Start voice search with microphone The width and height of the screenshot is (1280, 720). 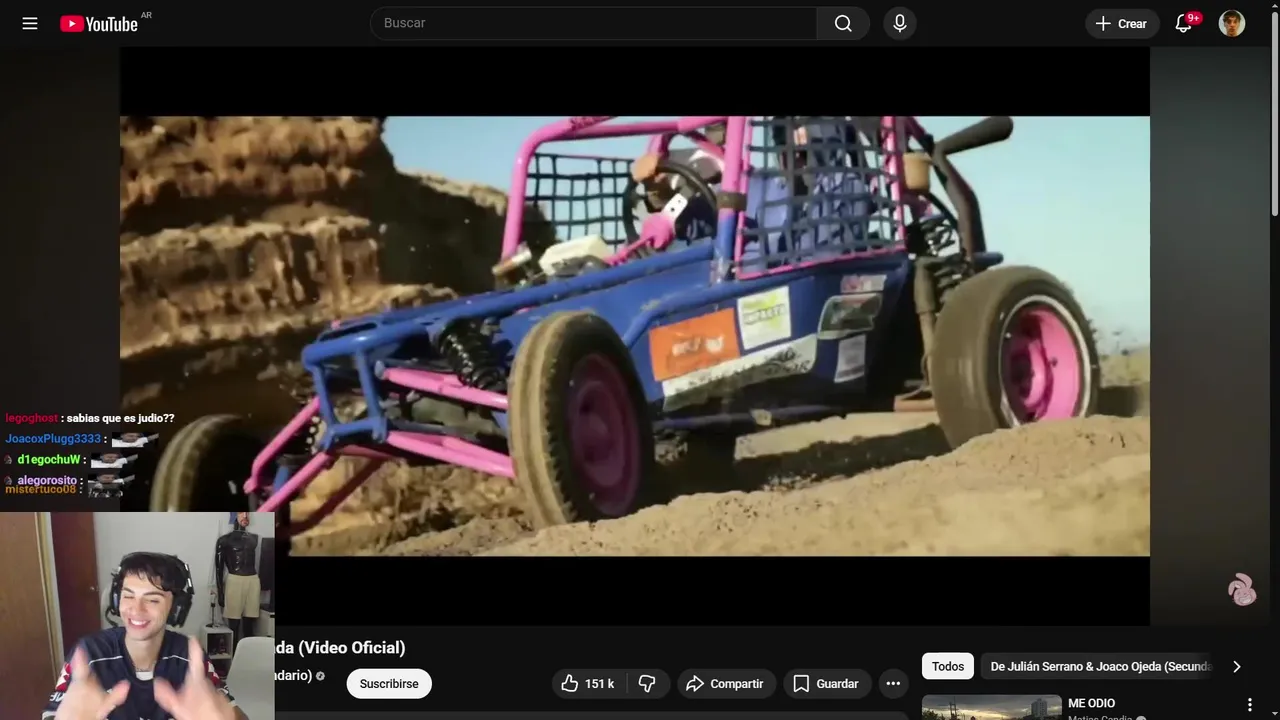click(900, 23)
